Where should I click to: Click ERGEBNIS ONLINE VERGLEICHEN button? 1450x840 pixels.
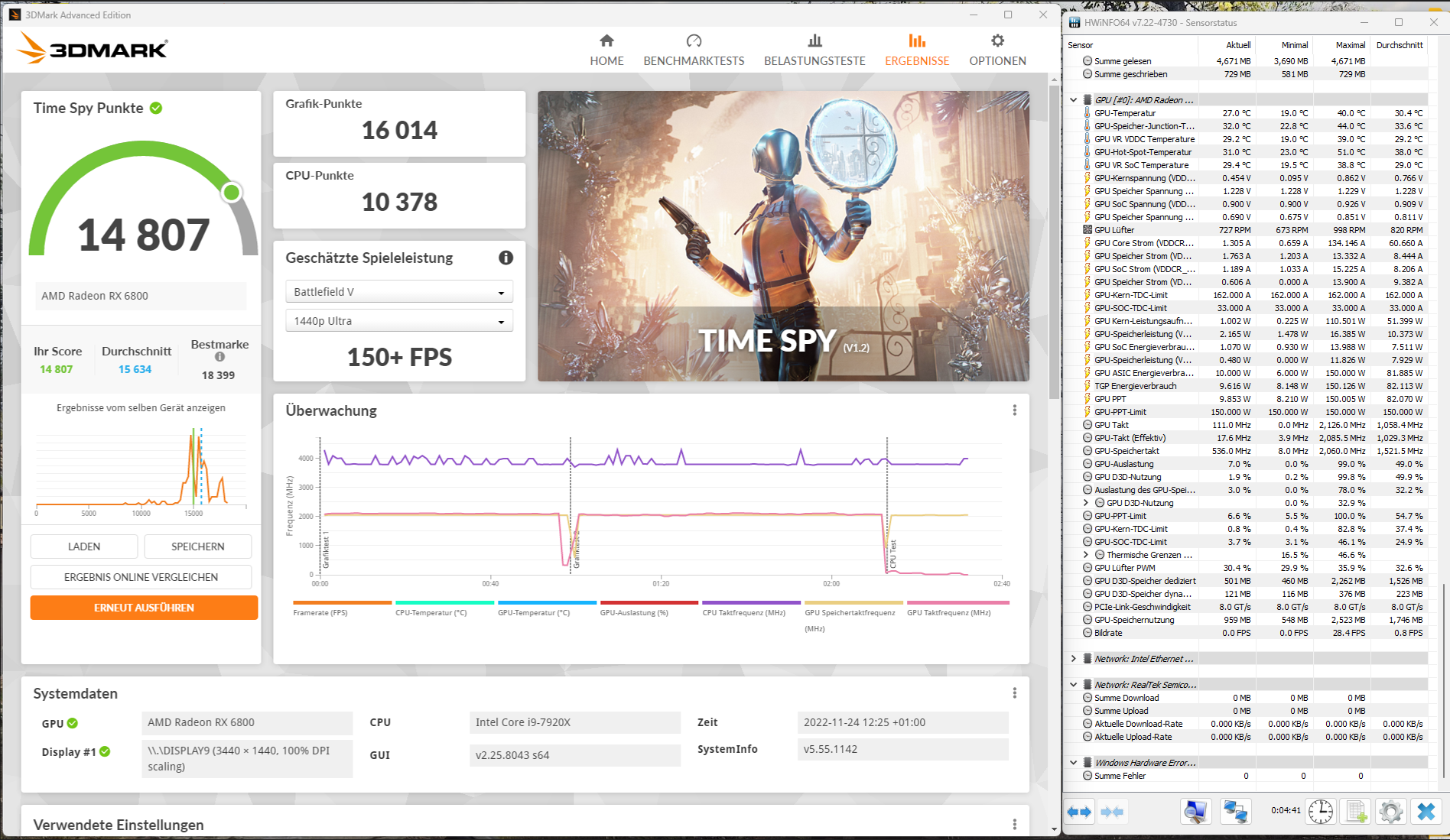pyautogui.click(x=141, y=577)
